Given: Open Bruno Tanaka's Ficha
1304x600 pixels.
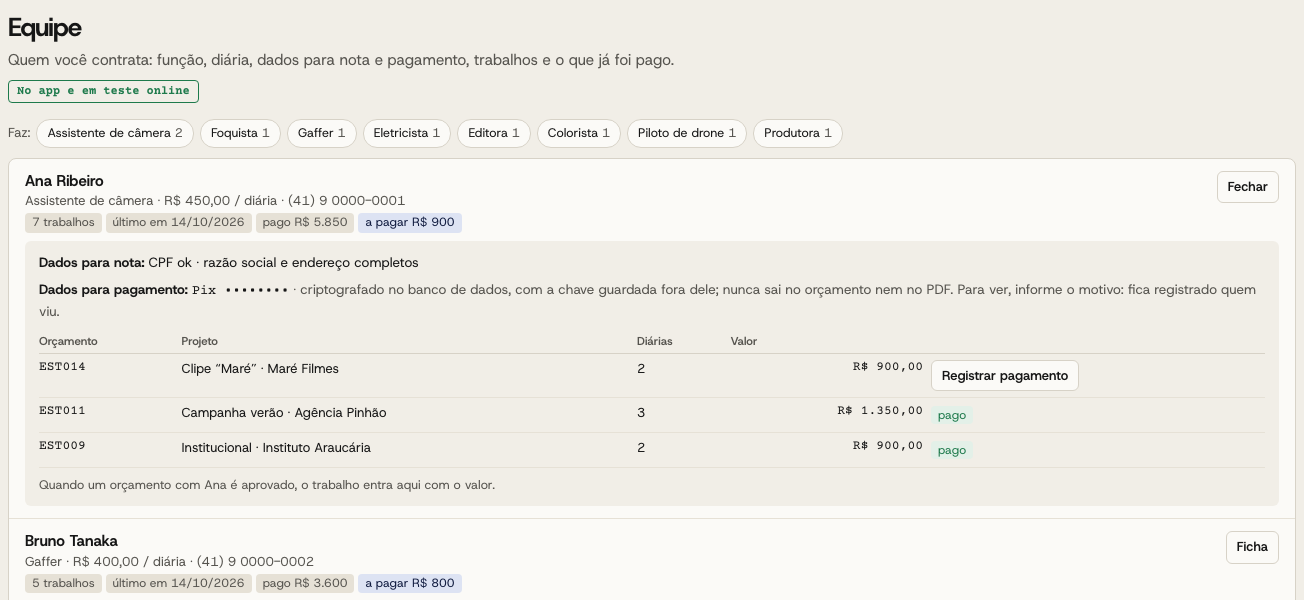Looking at the screenshot, I should tap(1252, 547).
